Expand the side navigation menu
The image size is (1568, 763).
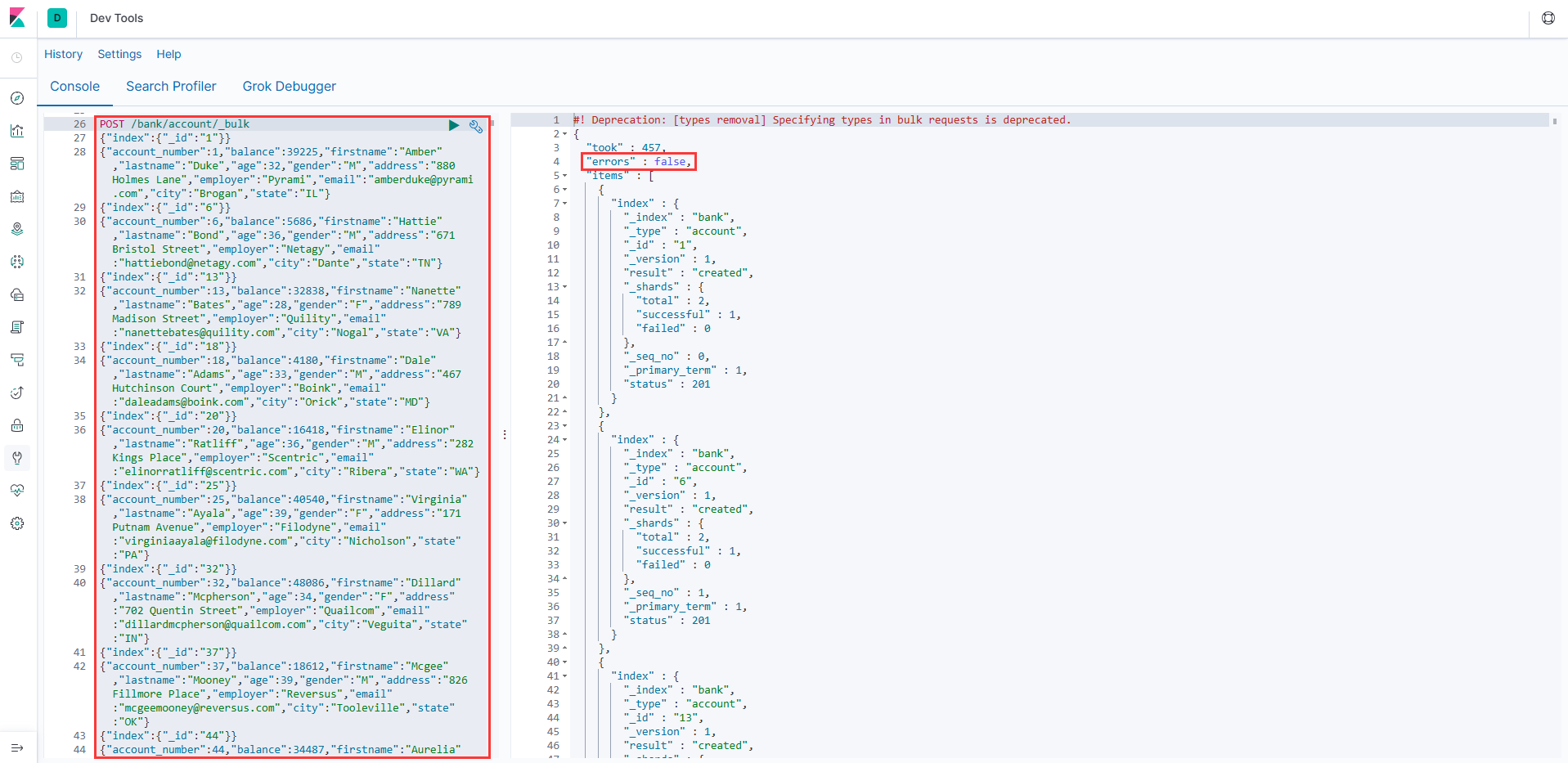pyautogui.click(x=17, y=747)
